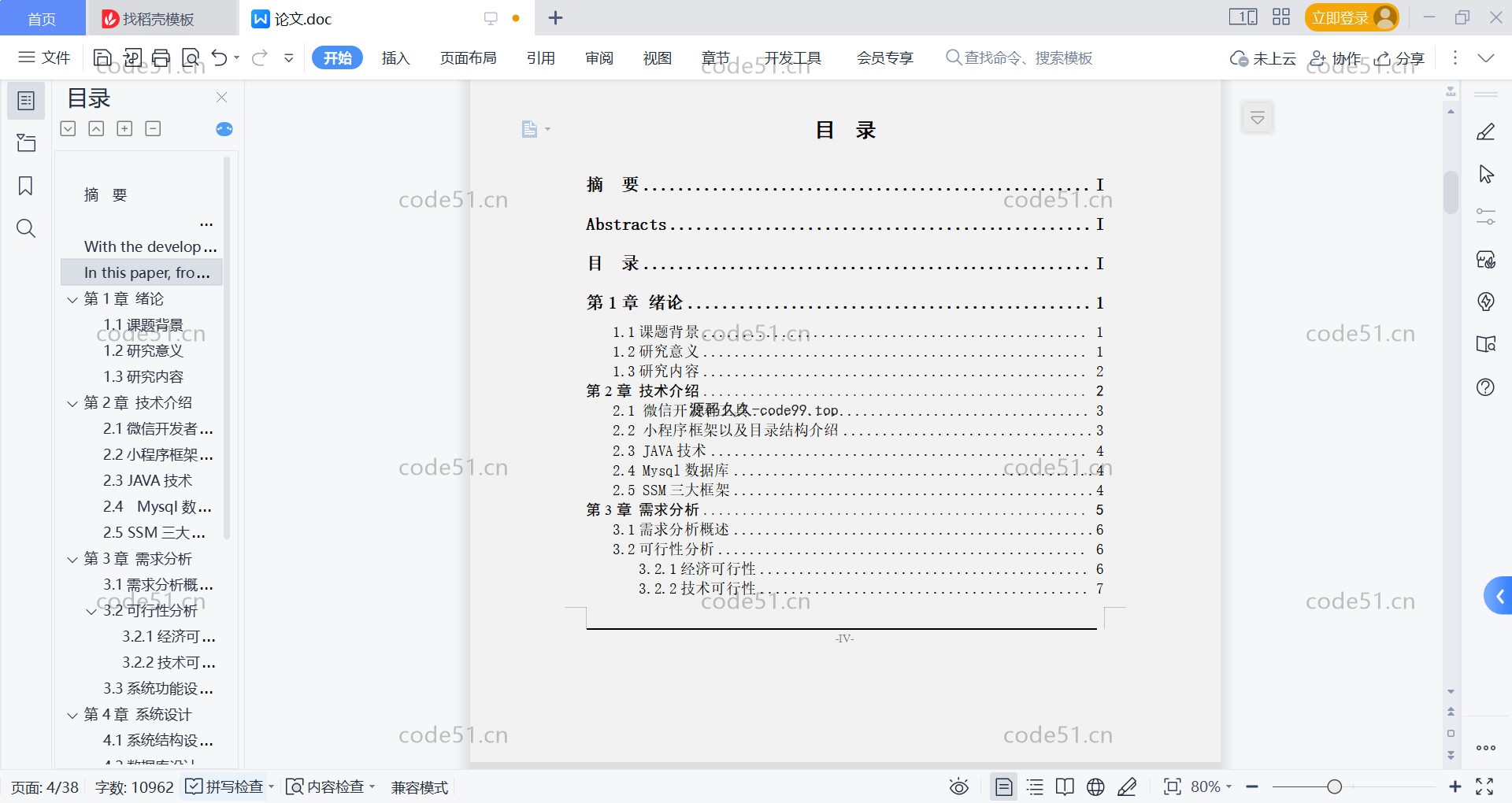1512x803 pixels.
Task: Open the outline panel sidebar icon
Action: point(26,101)
